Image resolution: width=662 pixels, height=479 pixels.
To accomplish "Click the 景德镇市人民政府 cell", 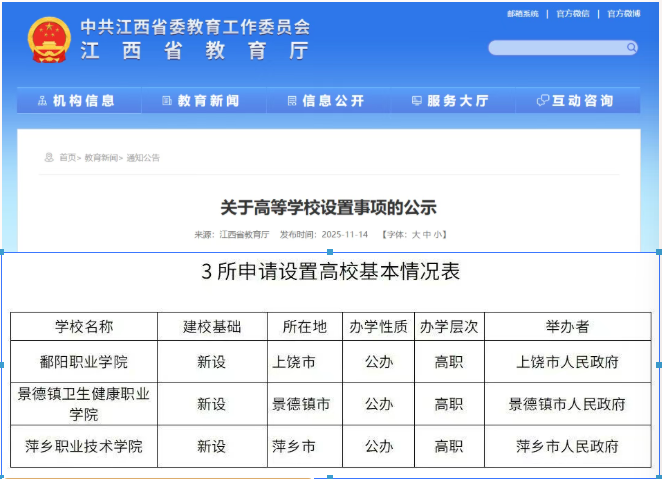I will (567, 404).
